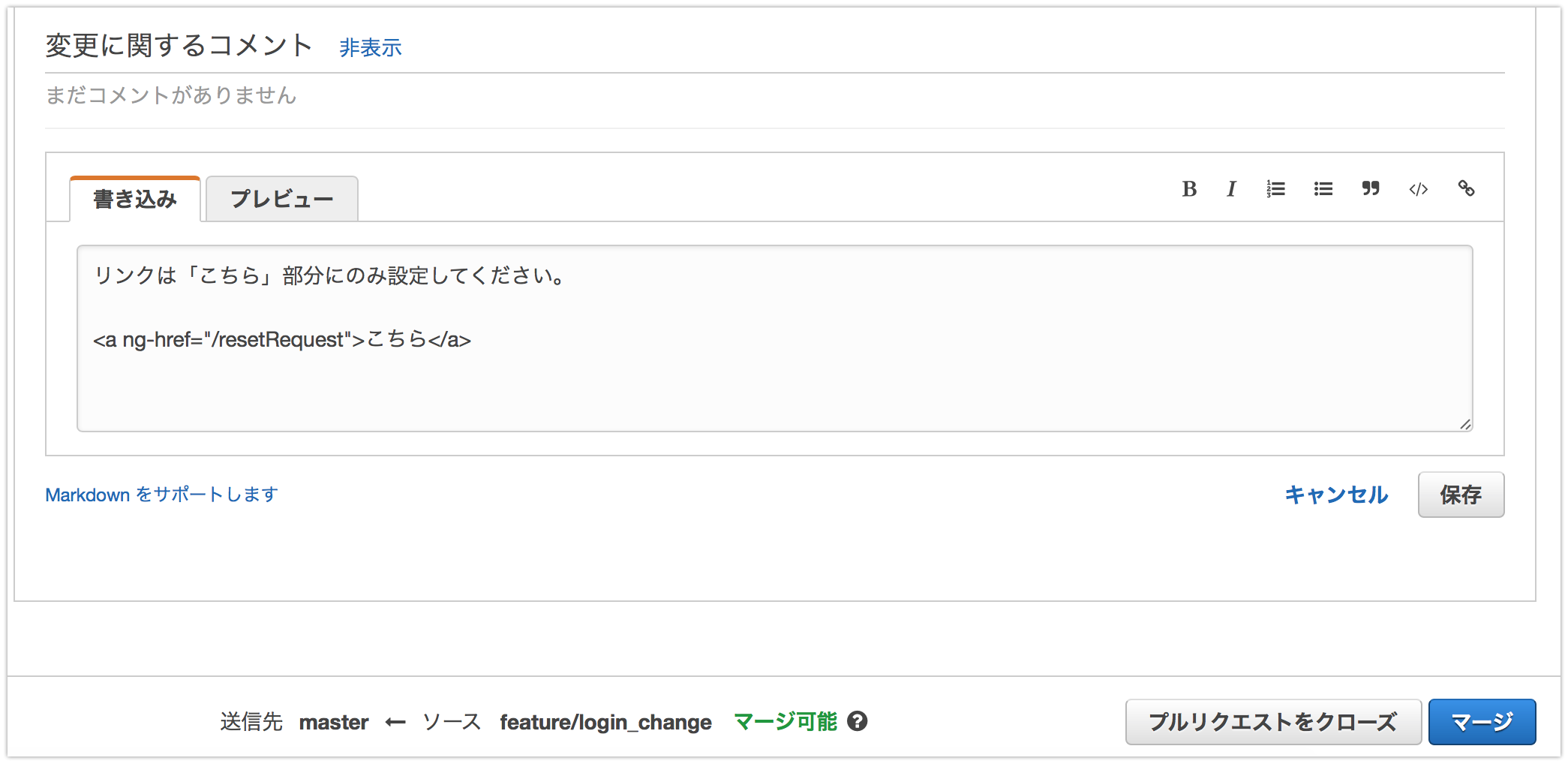Click the blue マージ button

[1482, 722]
